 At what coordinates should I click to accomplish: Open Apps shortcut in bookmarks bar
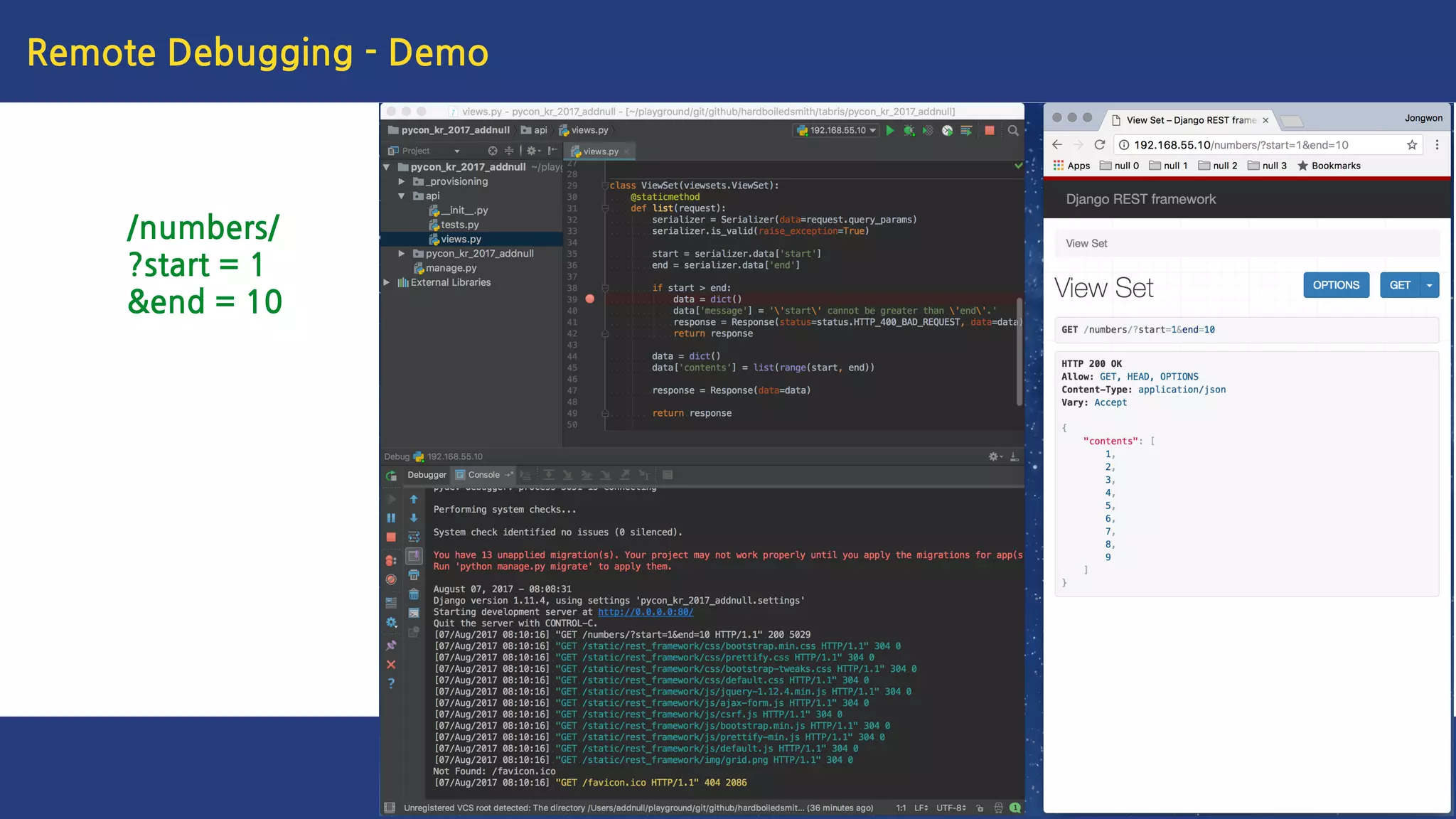1072,166
